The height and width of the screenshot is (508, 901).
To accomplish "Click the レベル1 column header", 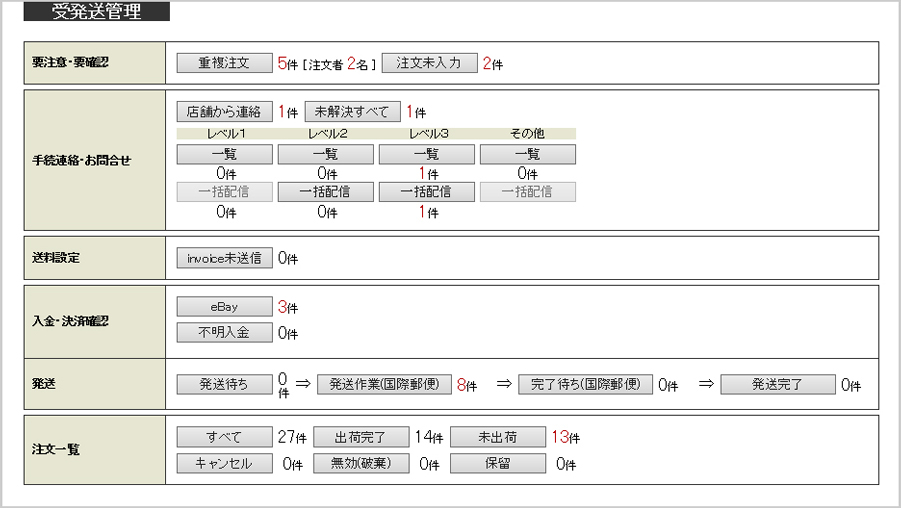I will coord(226,133).
